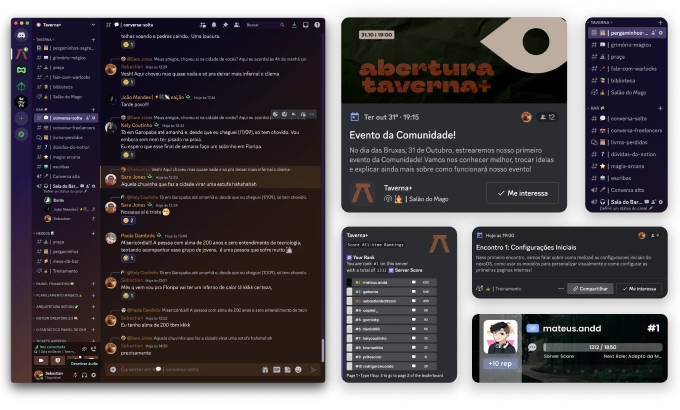Open the GIF picker icon
This screenshot has width=680, height=410.
click(276, 370)
